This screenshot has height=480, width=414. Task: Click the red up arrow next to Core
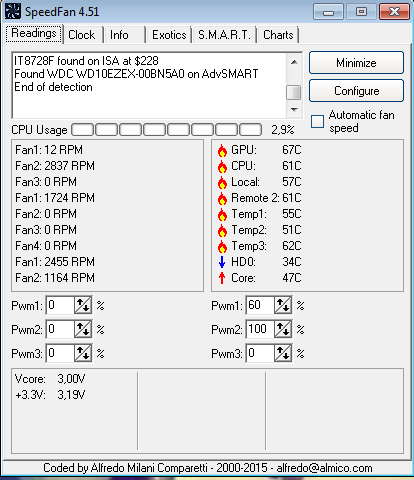click(x=222, y=278)
